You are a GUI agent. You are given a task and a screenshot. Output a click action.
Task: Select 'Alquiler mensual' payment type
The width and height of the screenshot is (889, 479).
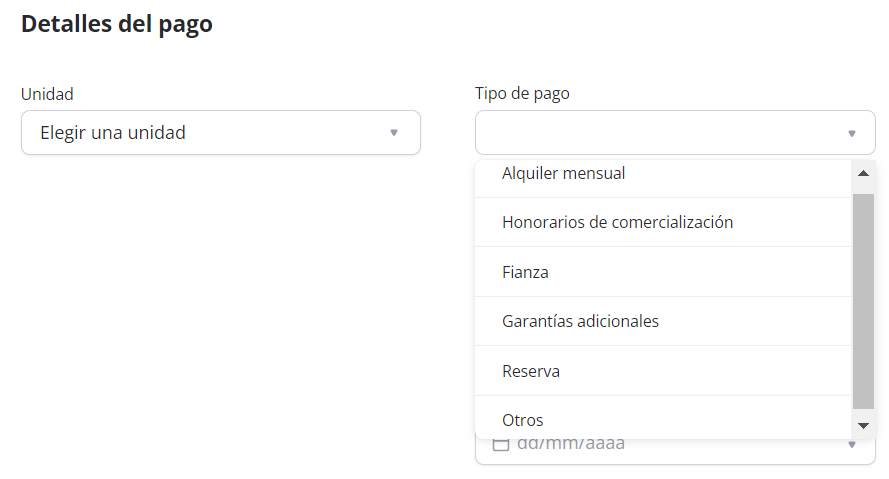point(563,173)
